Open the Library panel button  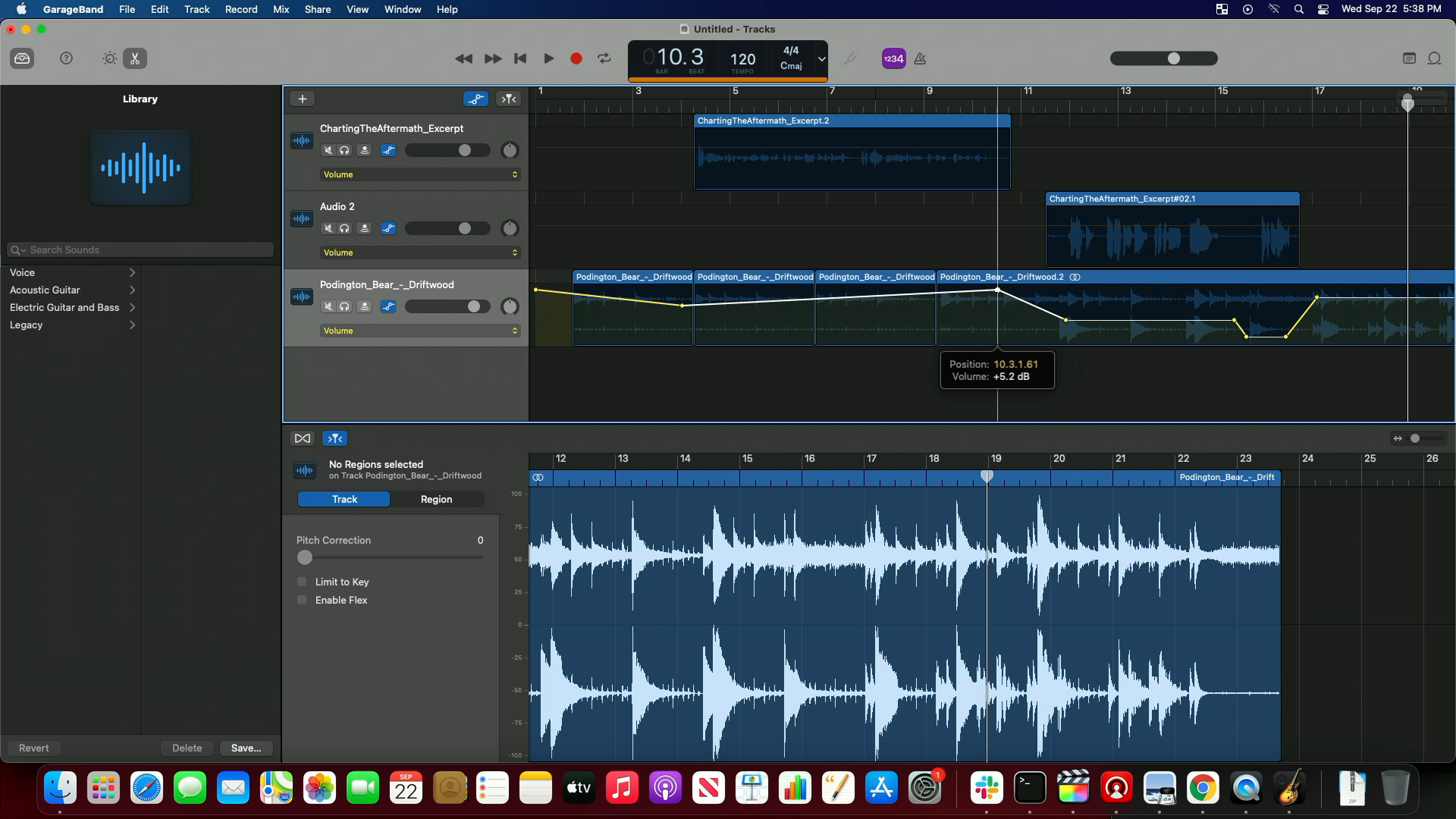[x=22, y=58]
